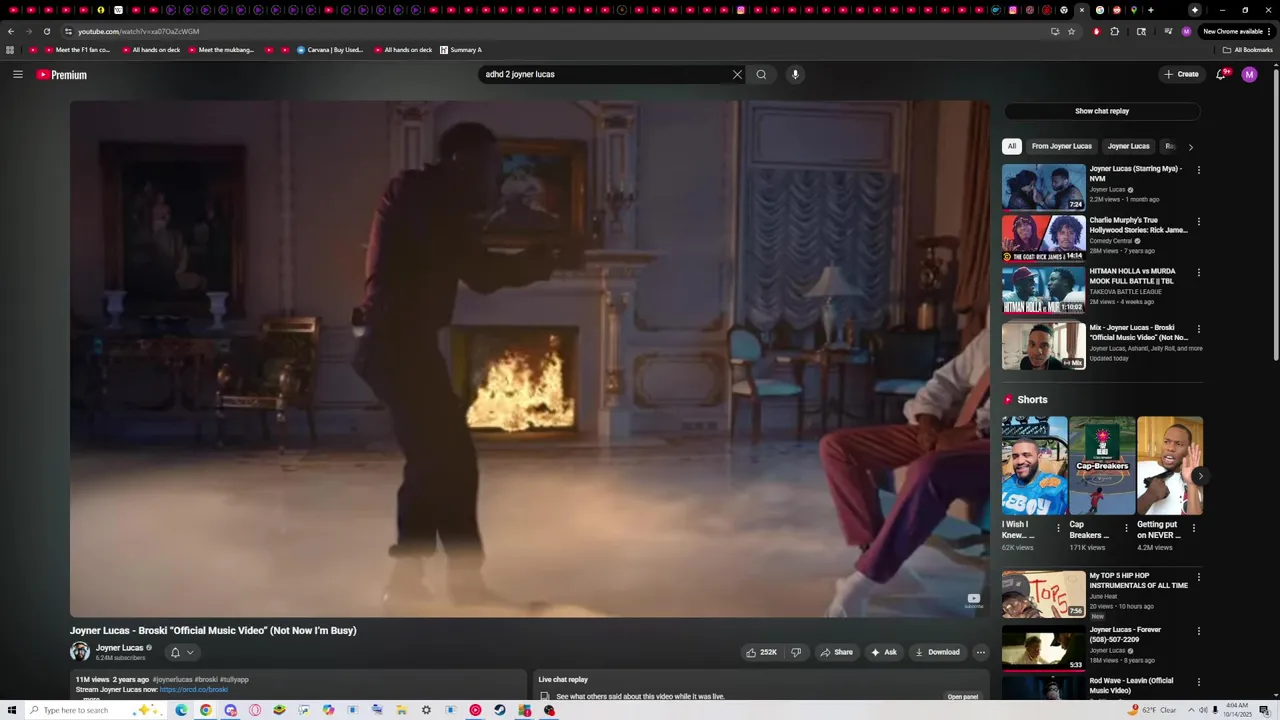Open Carvana bookmark
This screenshot has height=720, width=1280.
coord(329,50)
